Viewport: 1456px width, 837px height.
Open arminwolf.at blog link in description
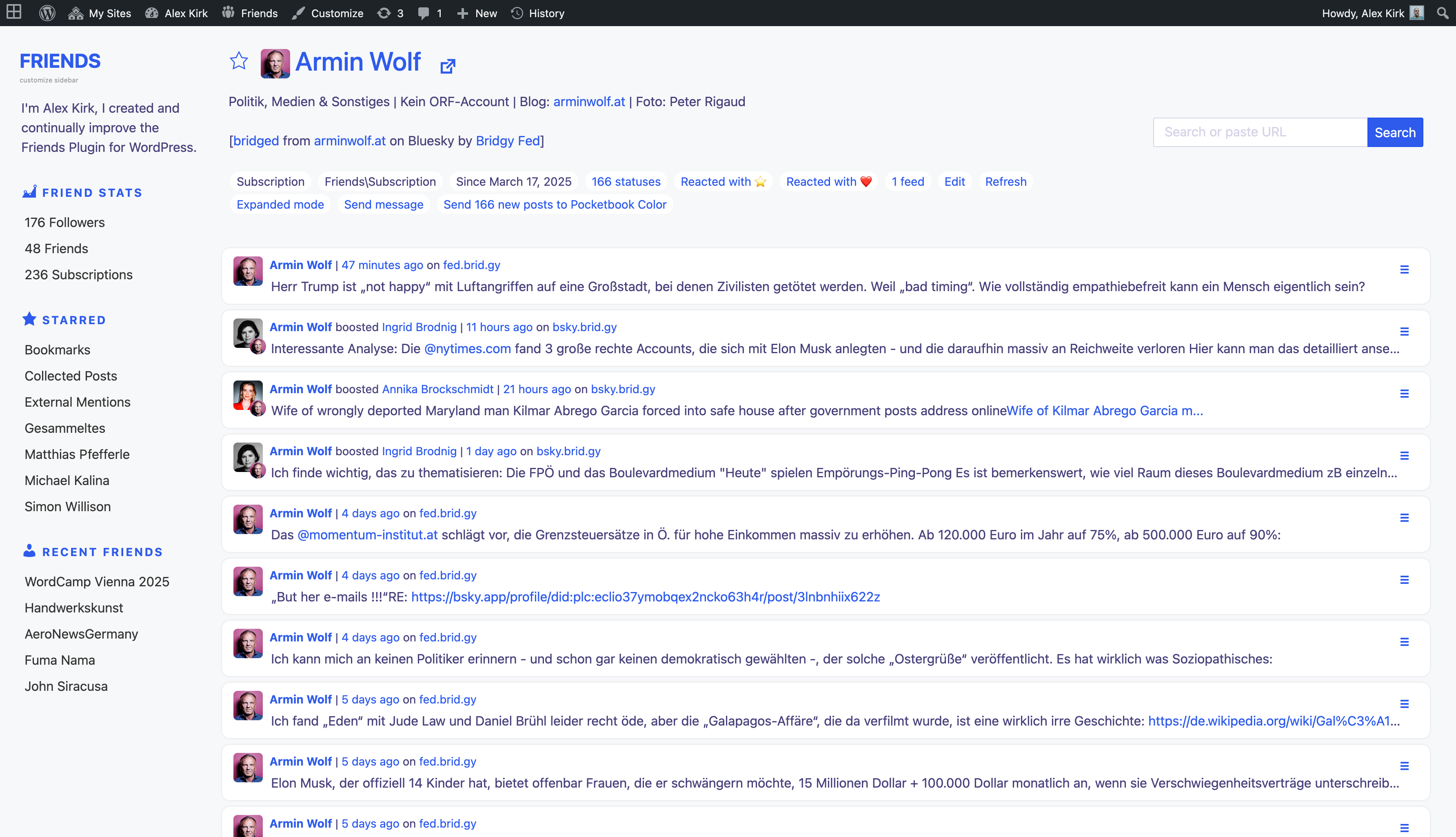pos(589,102)
